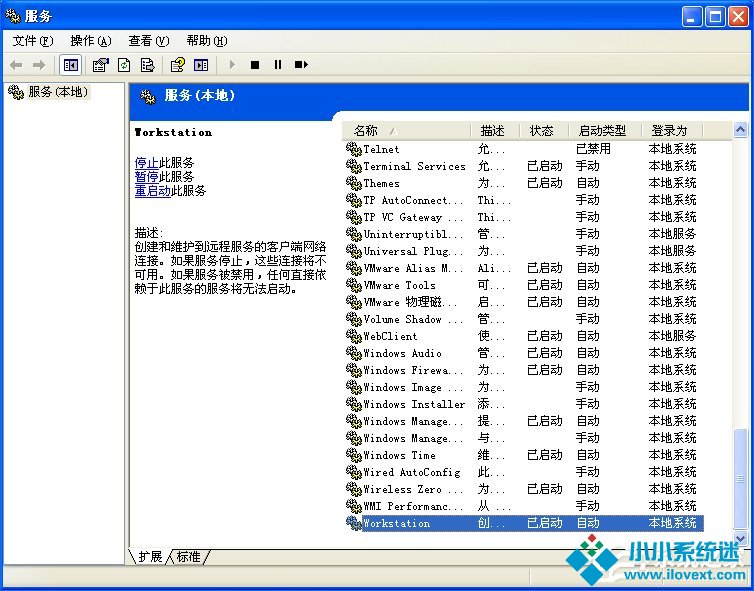Open the 帮助(H) menu
754x591 pixels.
pos(207,41)
